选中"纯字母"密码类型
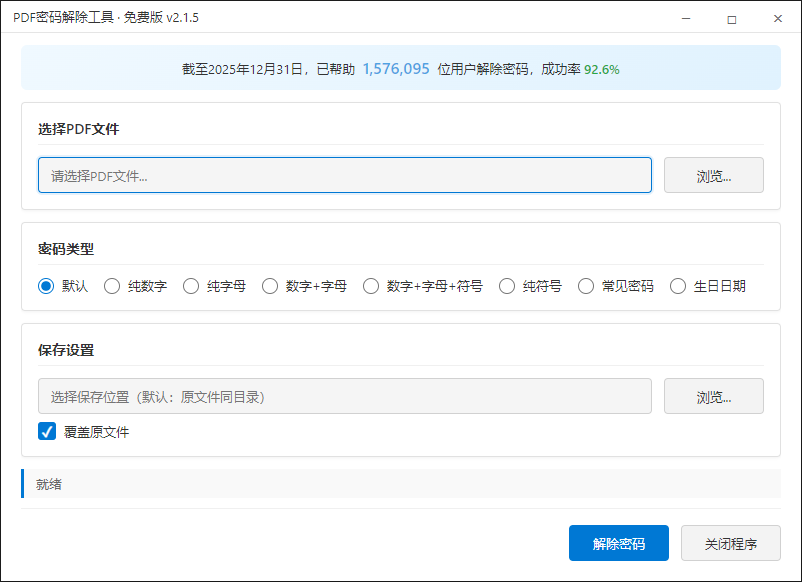 click(191, 286)
